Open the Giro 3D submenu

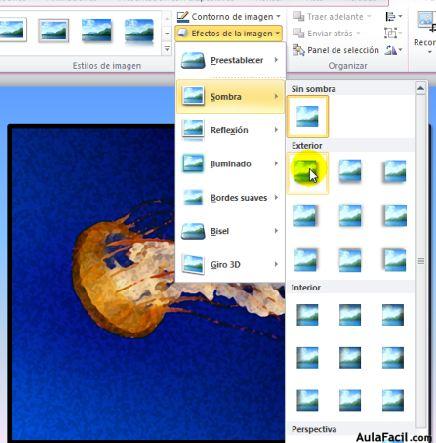[230, 264]
